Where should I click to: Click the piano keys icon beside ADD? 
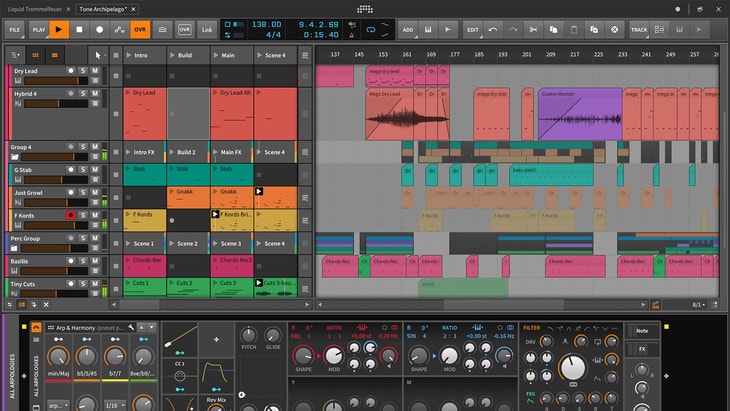(428, 29)
